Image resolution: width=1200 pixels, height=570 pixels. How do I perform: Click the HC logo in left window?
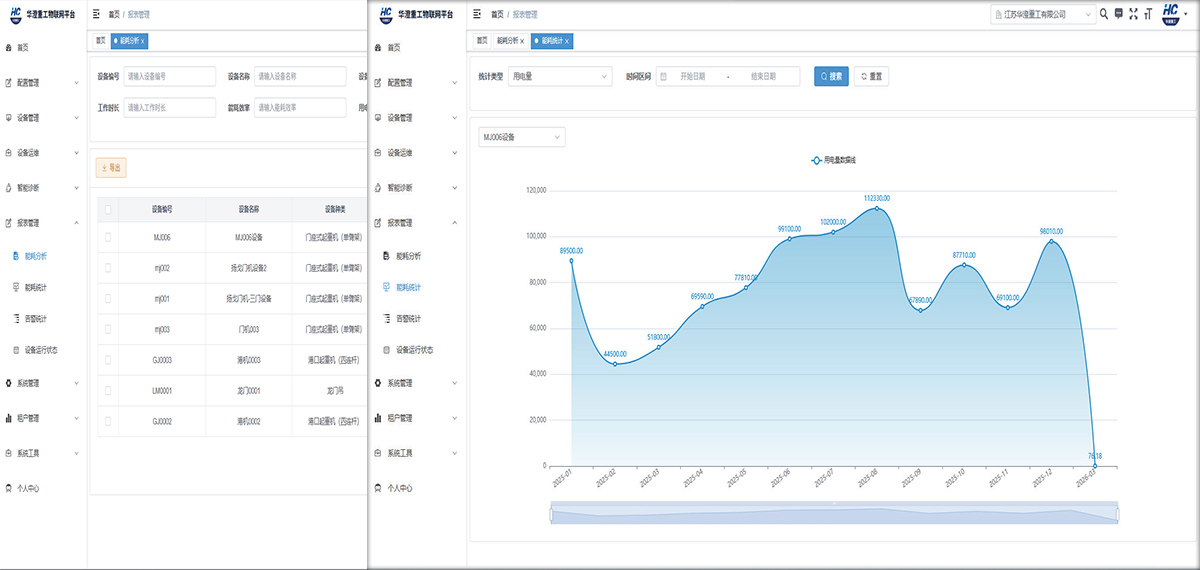point(14,14)
